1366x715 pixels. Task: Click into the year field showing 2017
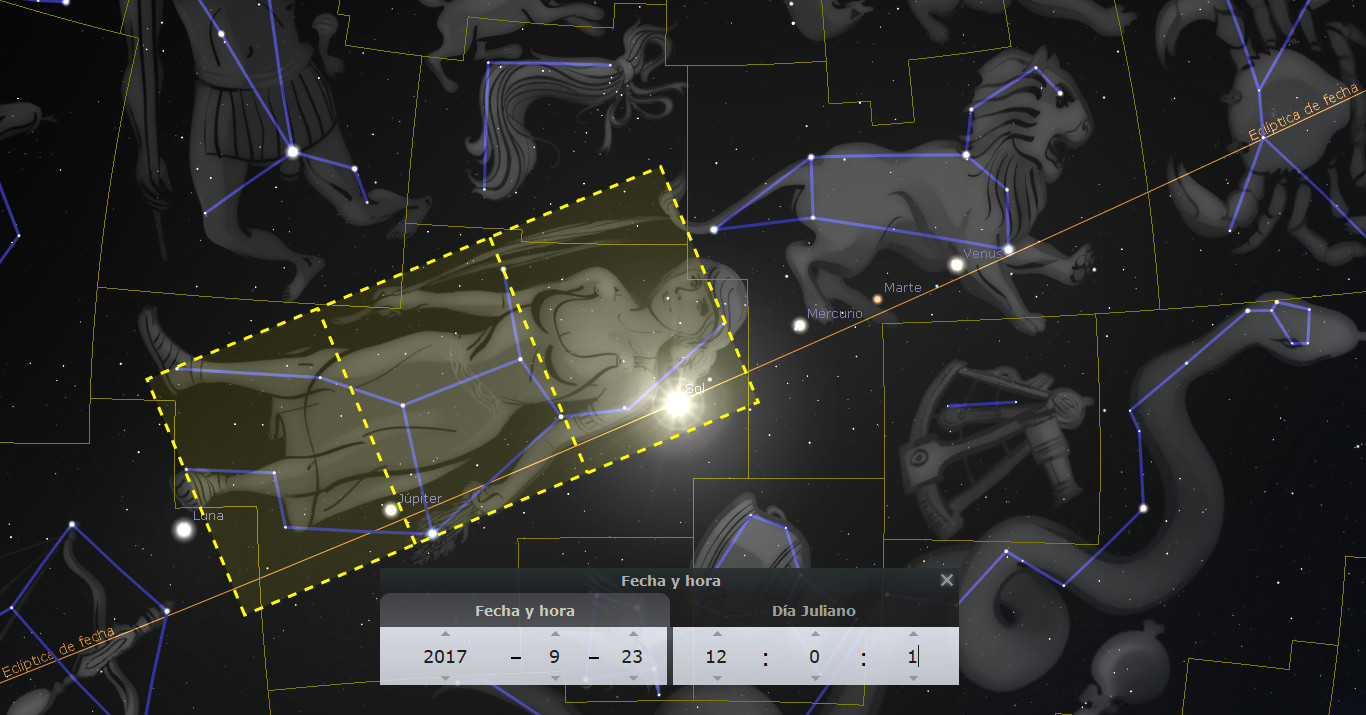(x=445, y=657)
